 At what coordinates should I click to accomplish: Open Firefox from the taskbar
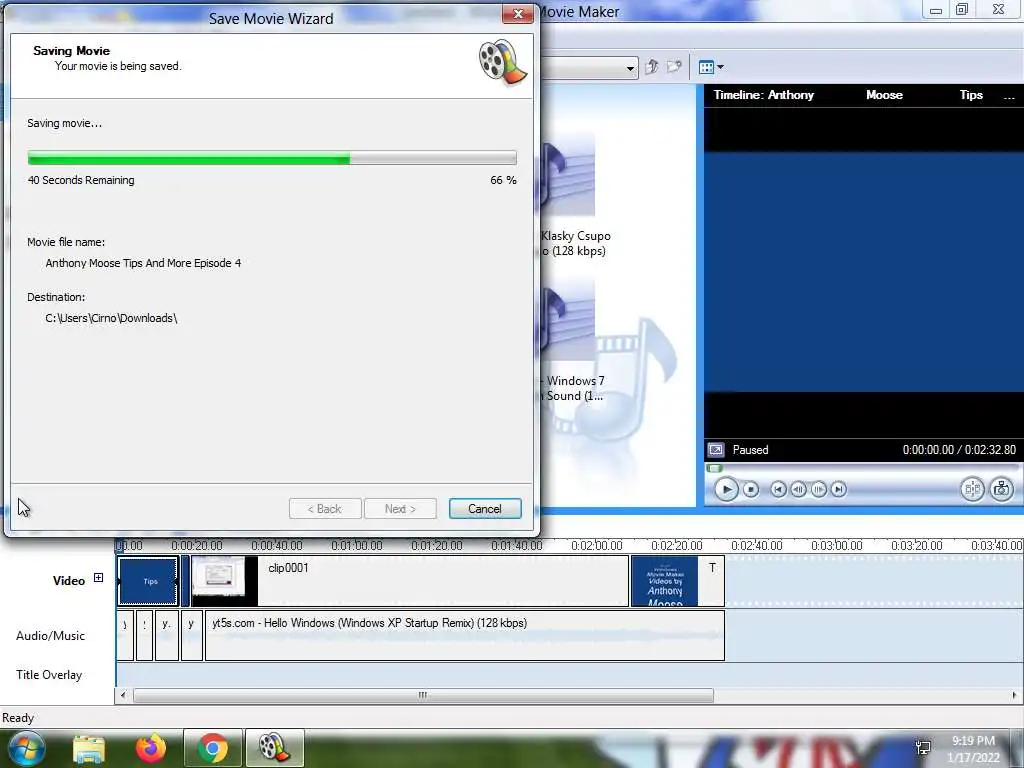tap(151, 748)
